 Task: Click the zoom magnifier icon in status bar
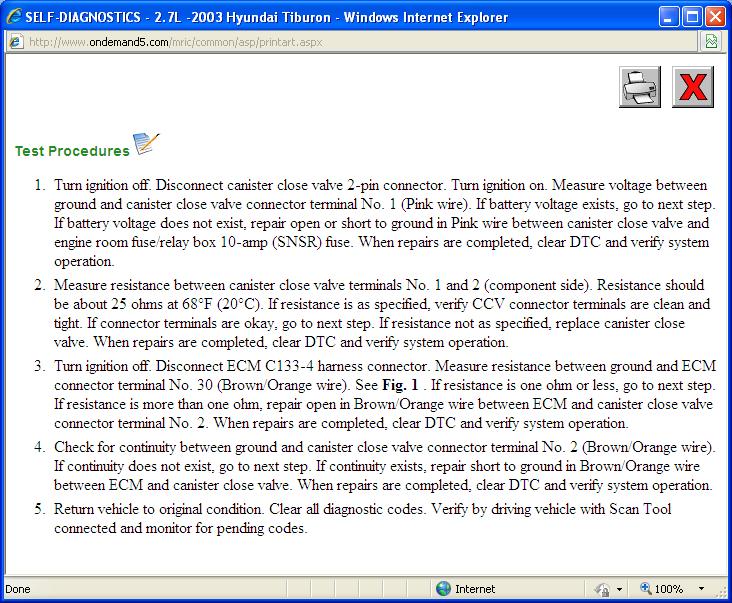(646, 588)
